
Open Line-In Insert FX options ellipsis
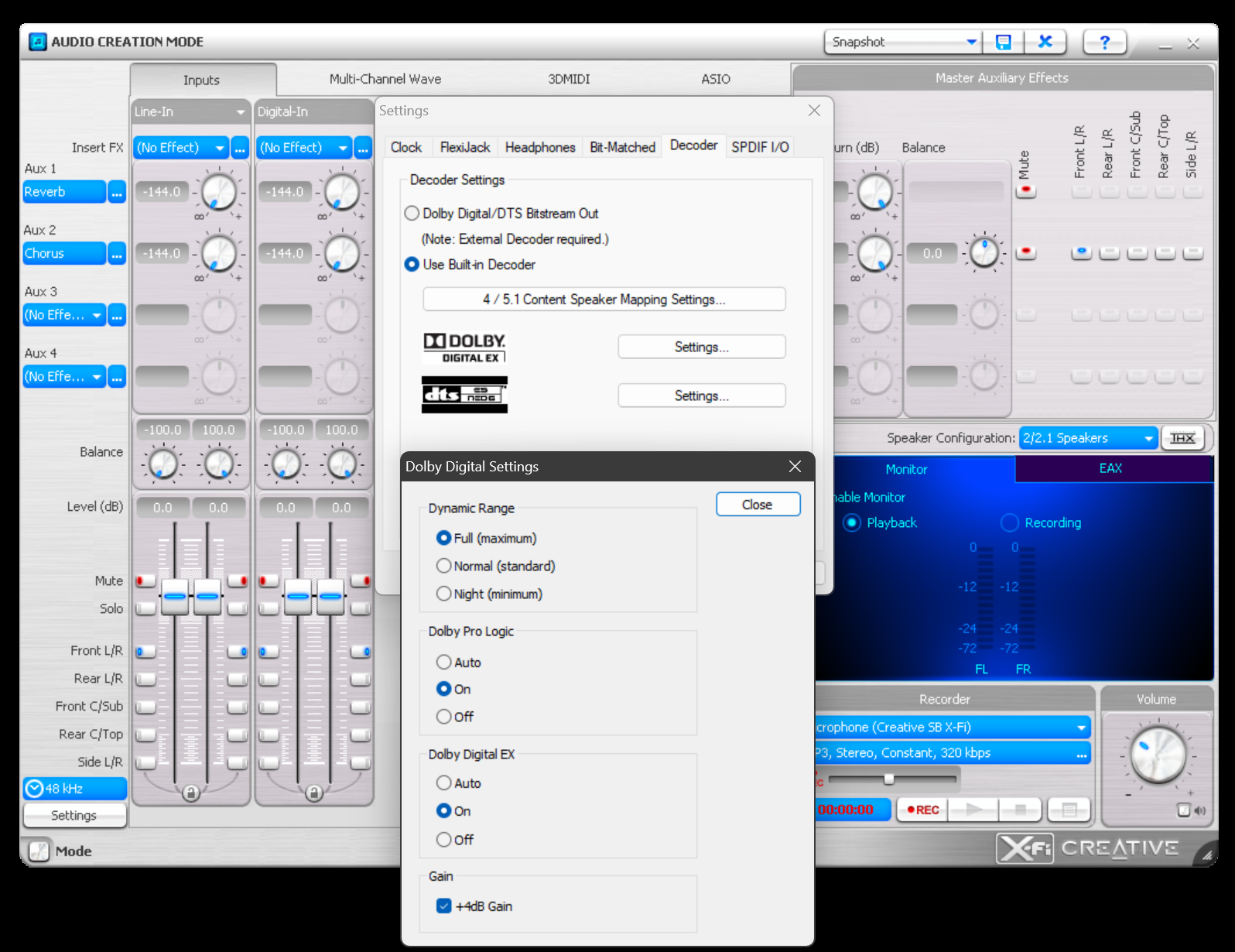[240, 148]
